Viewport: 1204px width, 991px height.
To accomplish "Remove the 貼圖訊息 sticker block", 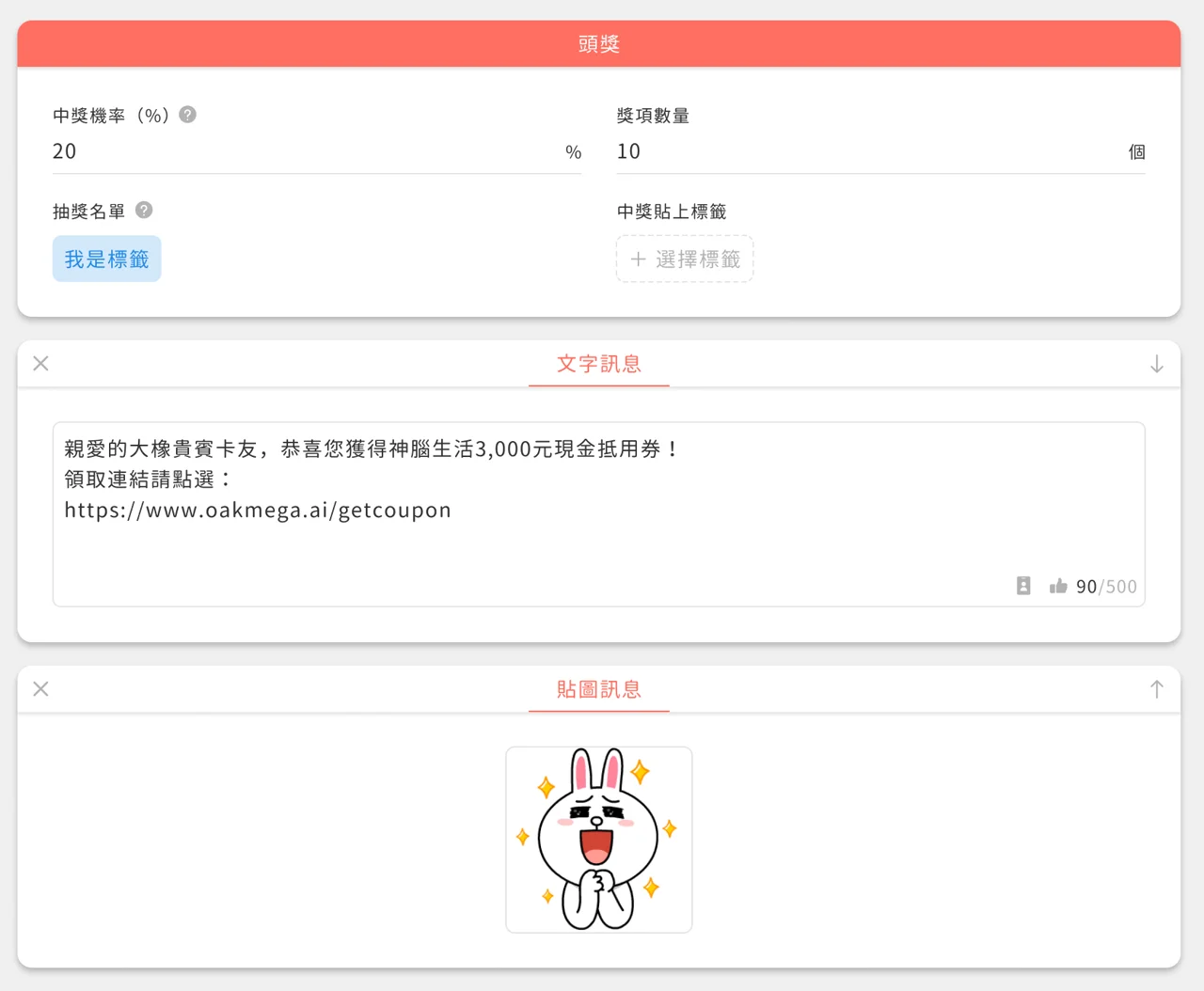I will [x=40, y=689].
